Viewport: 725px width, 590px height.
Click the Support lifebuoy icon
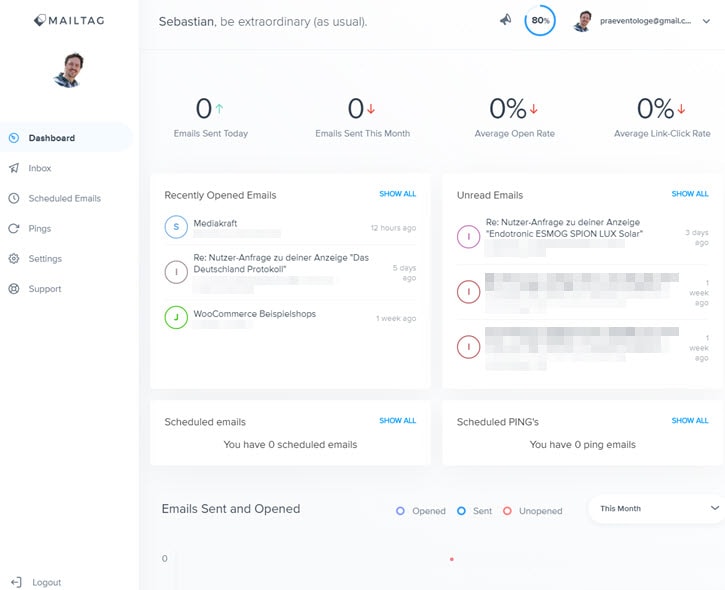click(14, 289)
